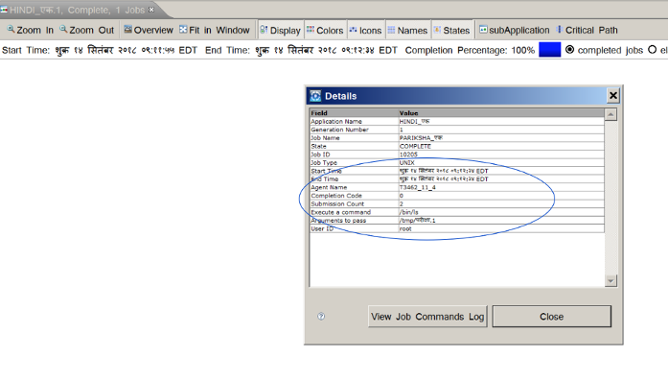The height and width of the screenshot is (380, 668).
Task: Switch to the Colors tab
Action: coord(325,30)
